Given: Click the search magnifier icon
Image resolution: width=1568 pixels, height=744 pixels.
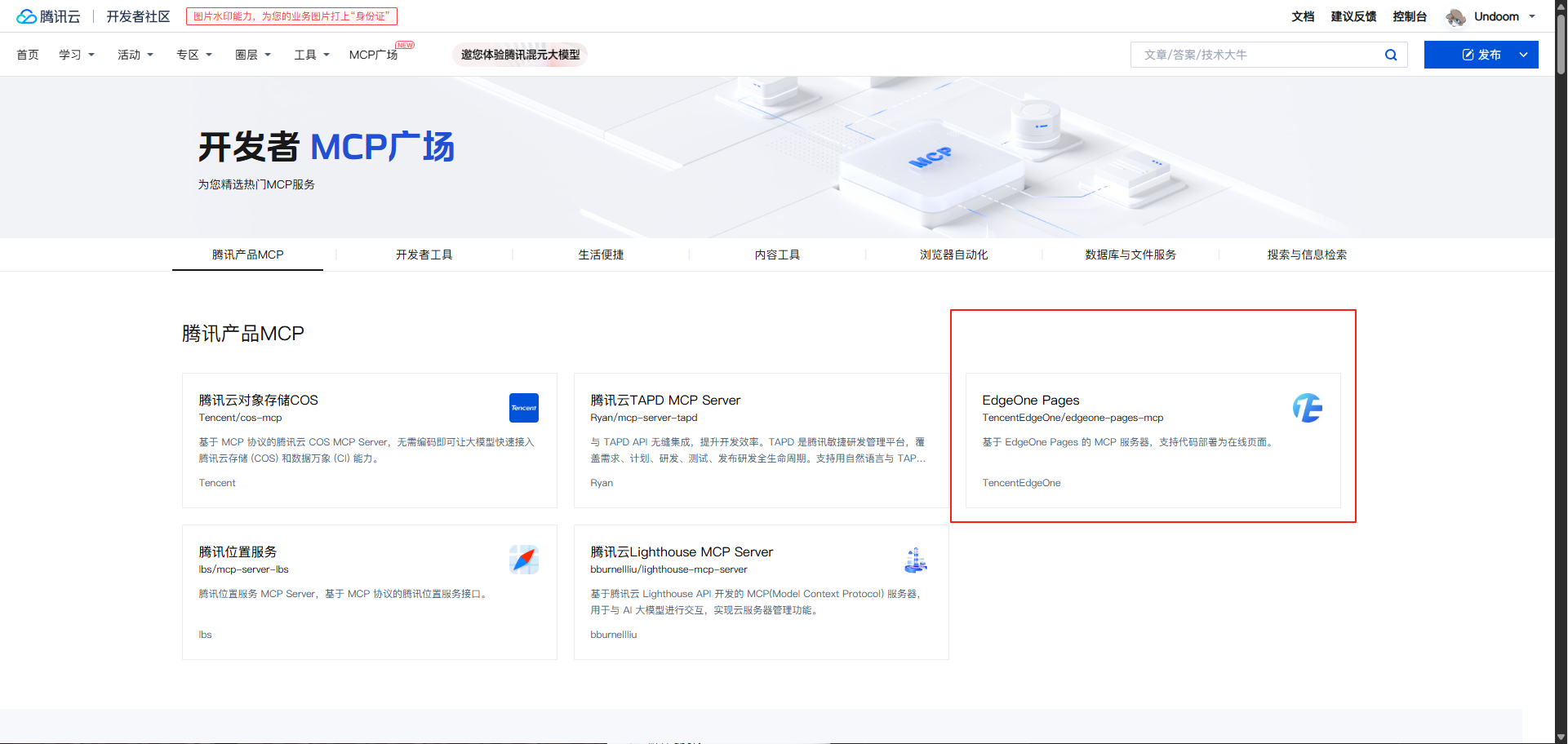Looking at the screenshot, I should coord(1391,55).
